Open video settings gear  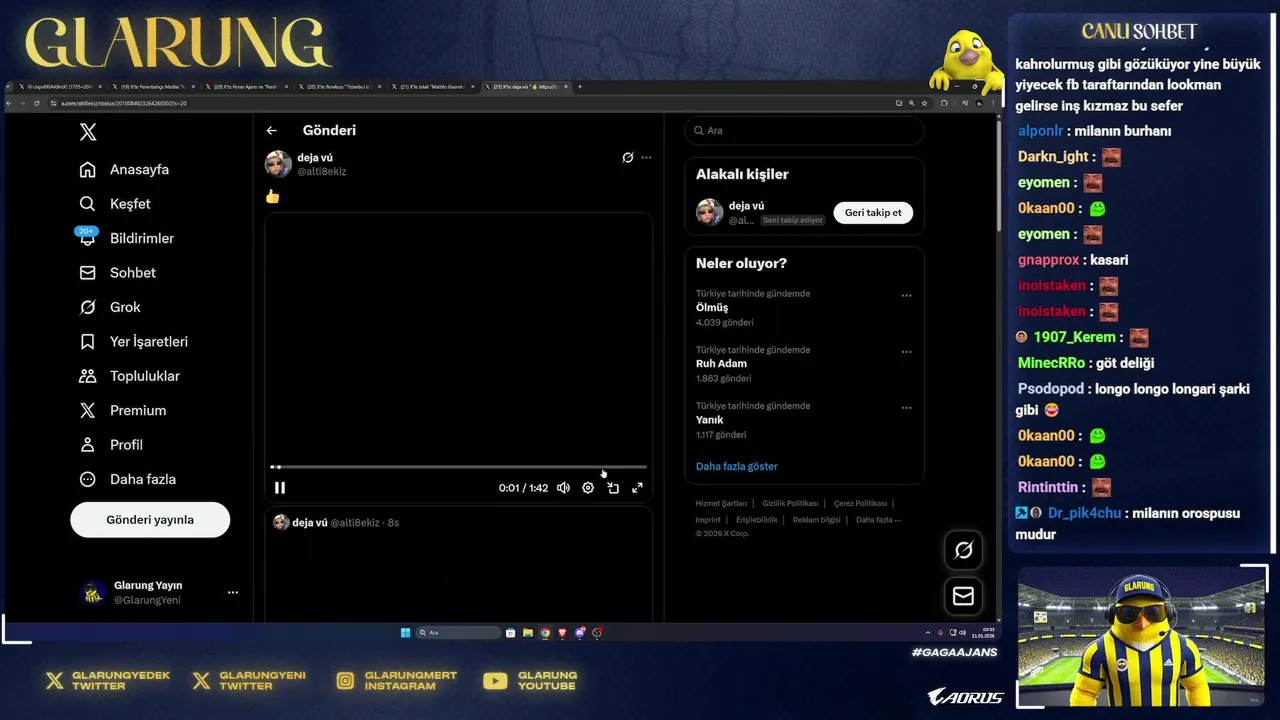588,488
